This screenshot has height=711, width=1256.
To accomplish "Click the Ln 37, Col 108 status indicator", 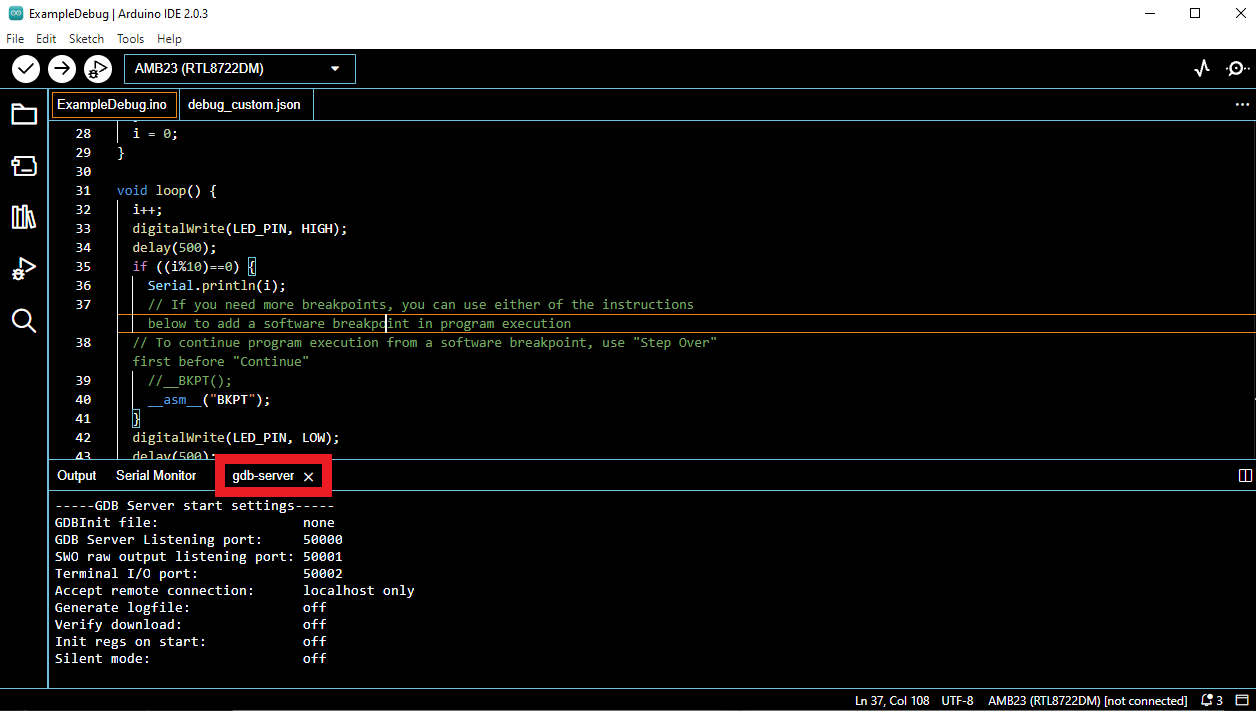I will pos(892,700).
